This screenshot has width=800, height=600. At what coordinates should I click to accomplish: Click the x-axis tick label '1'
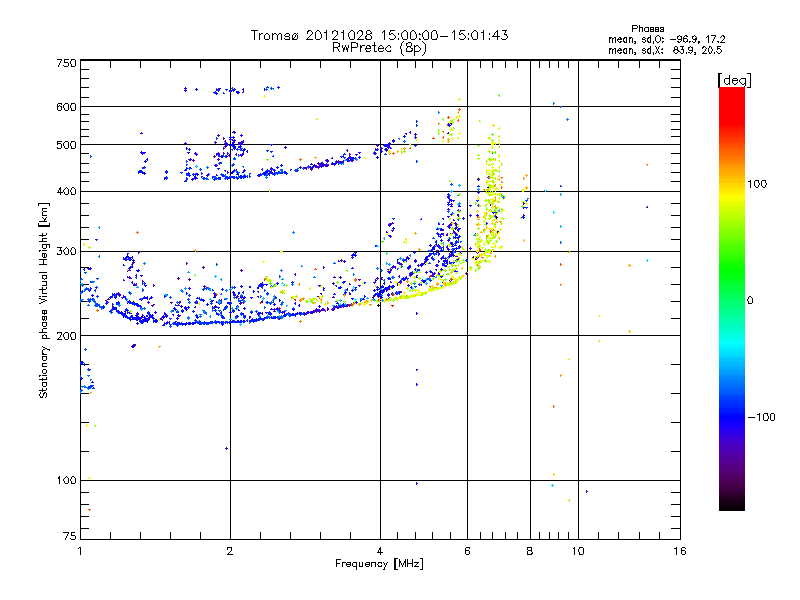click(80, 551)
